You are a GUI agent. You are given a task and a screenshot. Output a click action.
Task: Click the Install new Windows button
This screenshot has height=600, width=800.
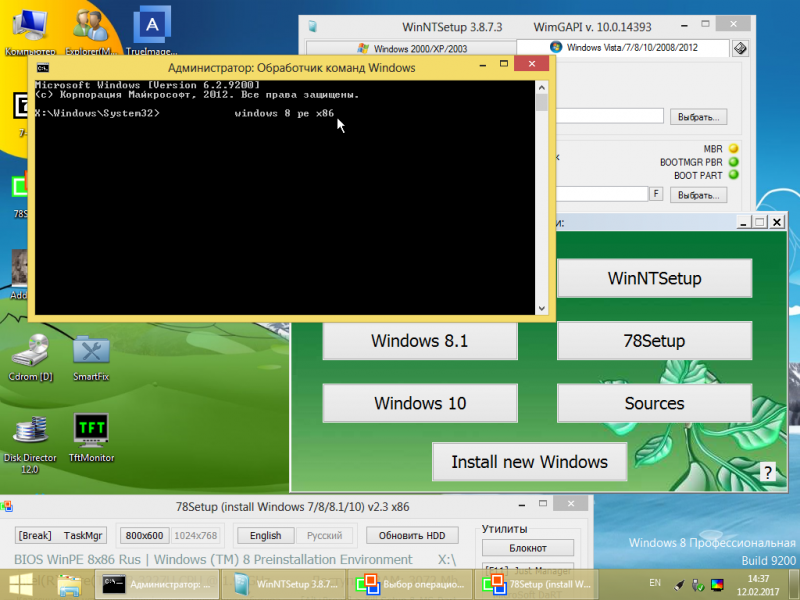pyautogui.click(x=530, y=462)
